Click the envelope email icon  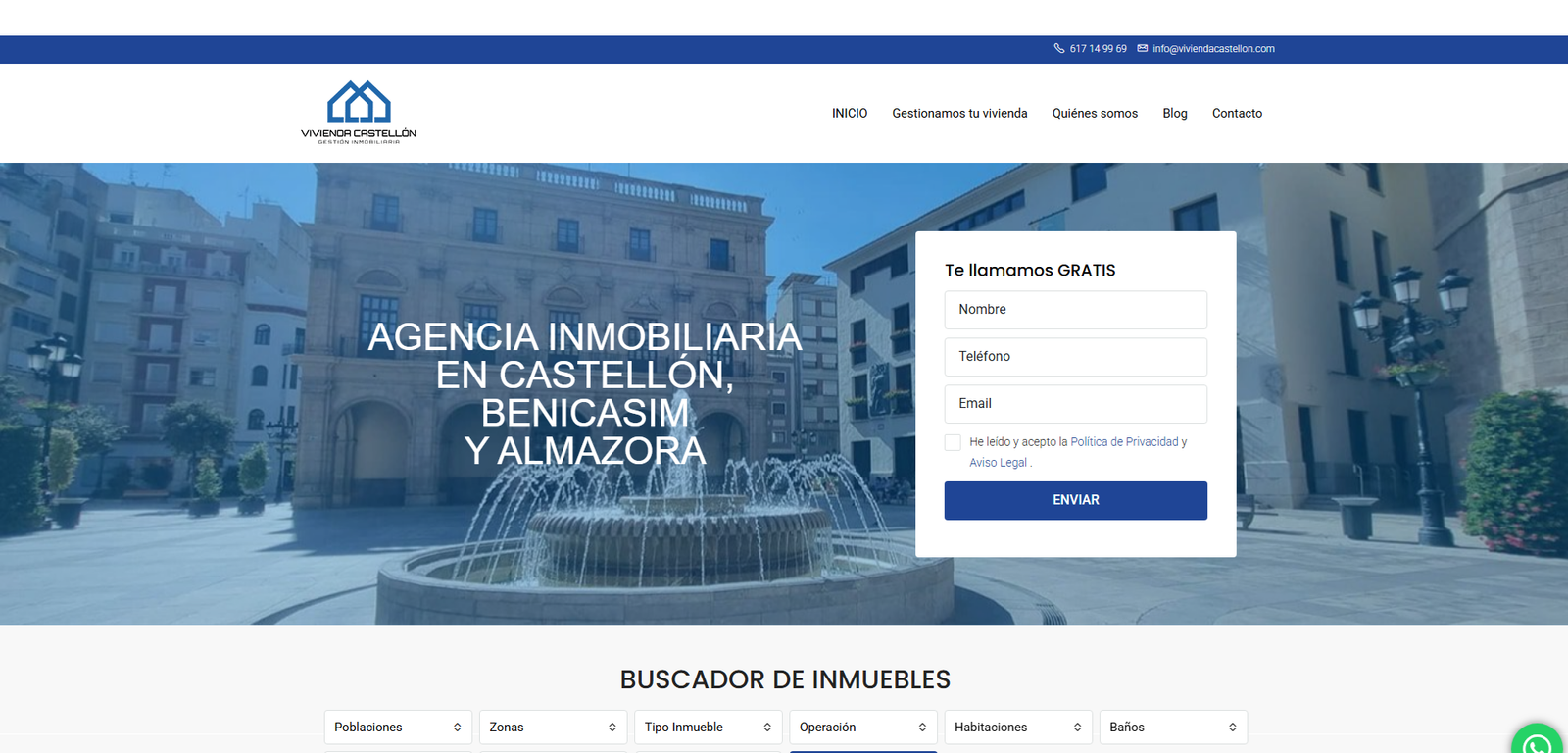[1143, 48]
